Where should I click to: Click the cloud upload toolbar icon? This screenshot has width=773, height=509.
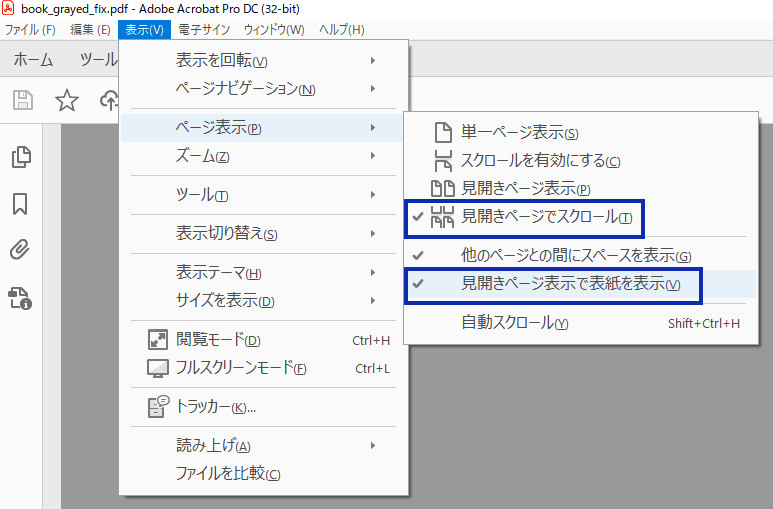(109, 100)
